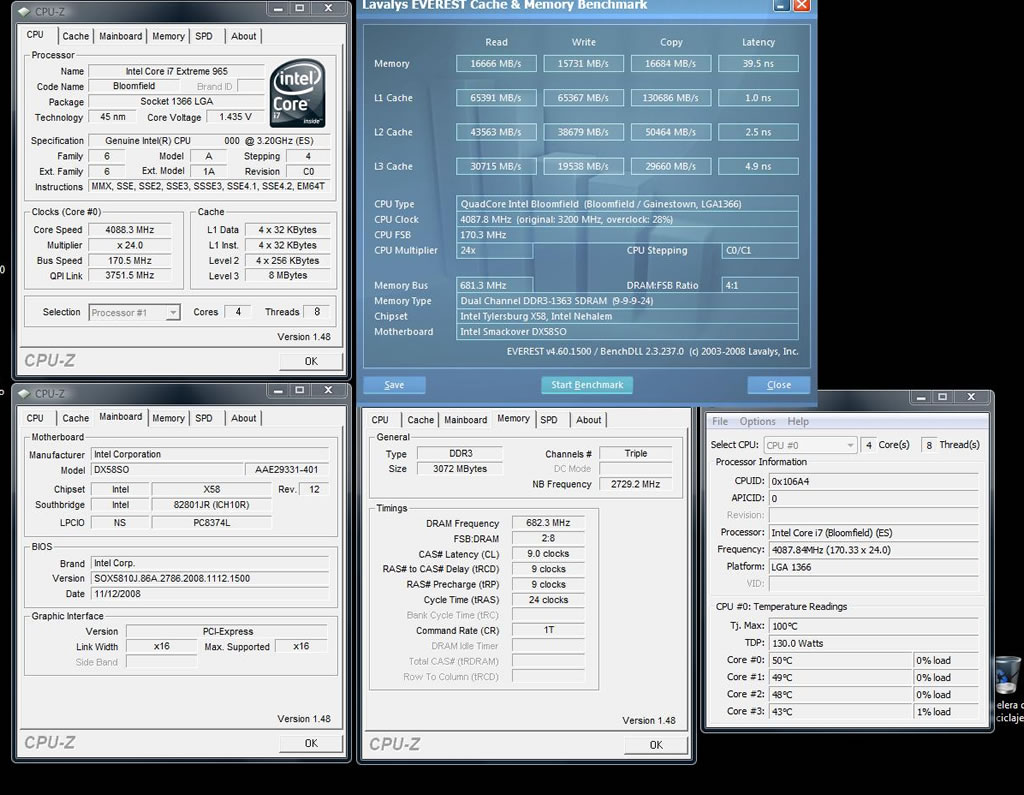Viewport: 1024px width, 795px height.
Task: Click the CPUID field 0x106A4
Action: point(874,481)
